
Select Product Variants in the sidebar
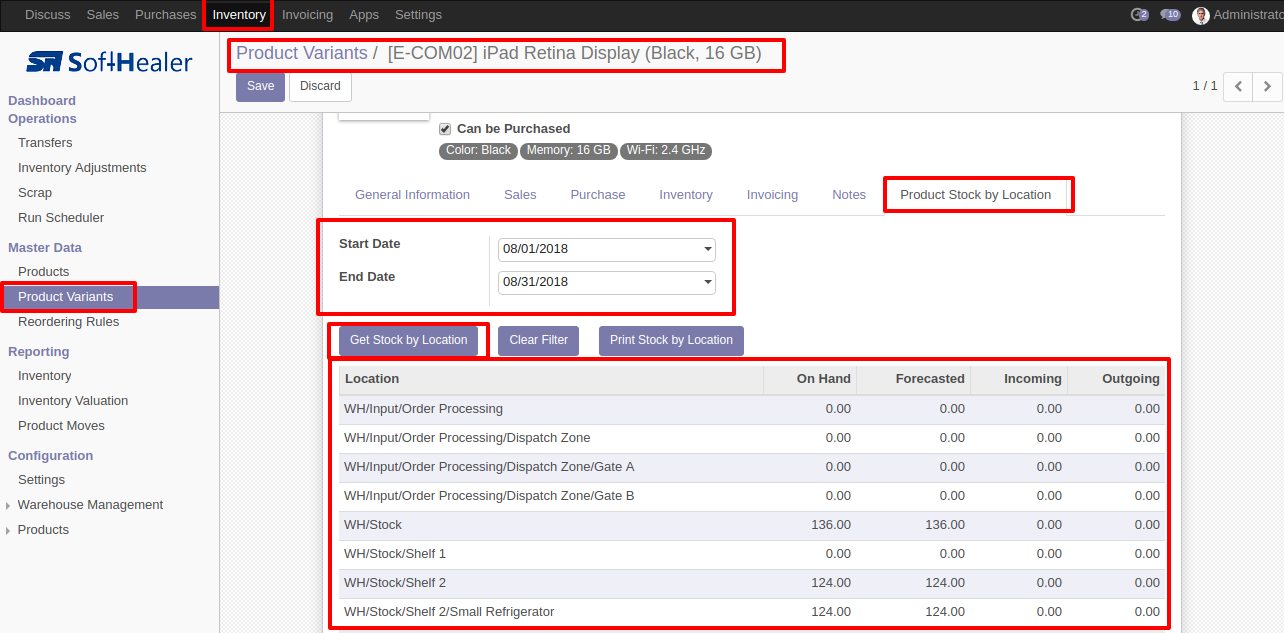[x=109, y=297]
